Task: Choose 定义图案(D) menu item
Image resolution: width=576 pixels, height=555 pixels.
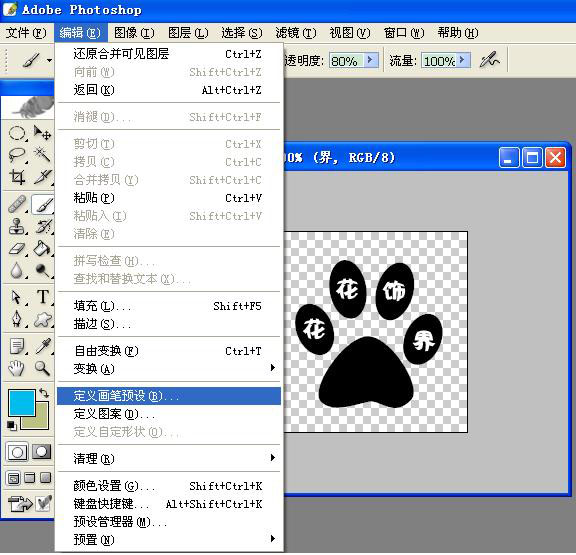Action: (x=169, y=414)
